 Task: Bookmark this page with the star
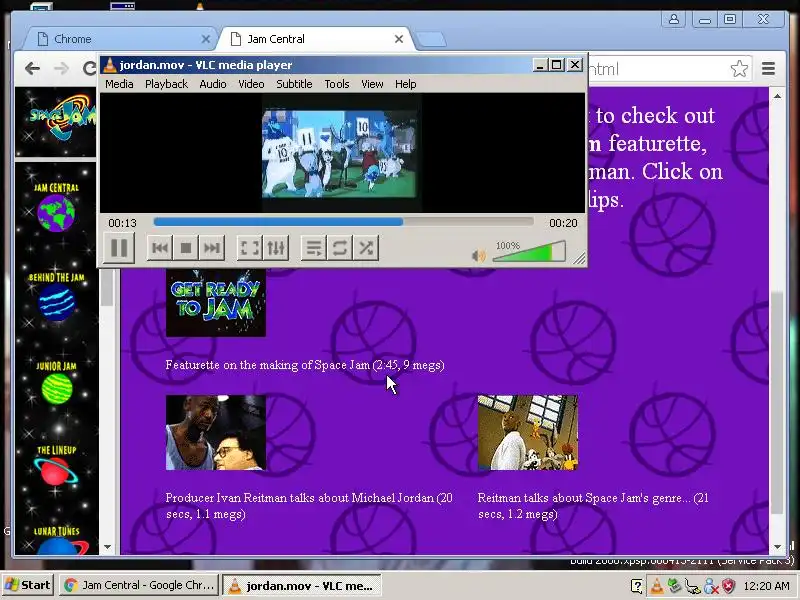click(x=739, y=68)
